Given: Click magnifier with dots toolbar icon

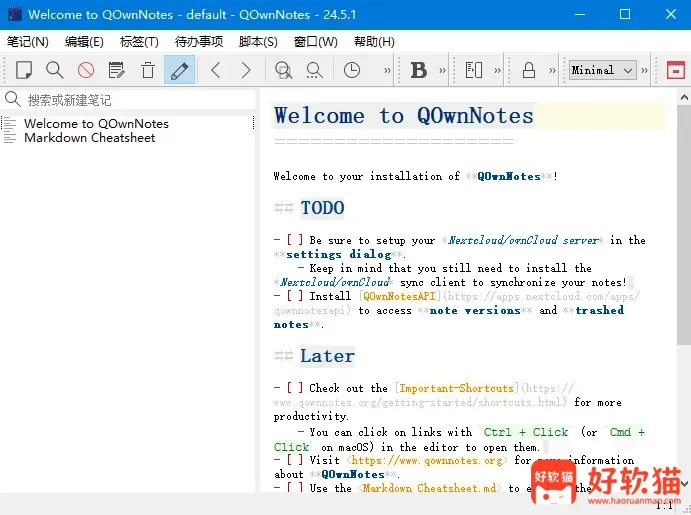Looking at the screenshot, I should tap(314, 70).
